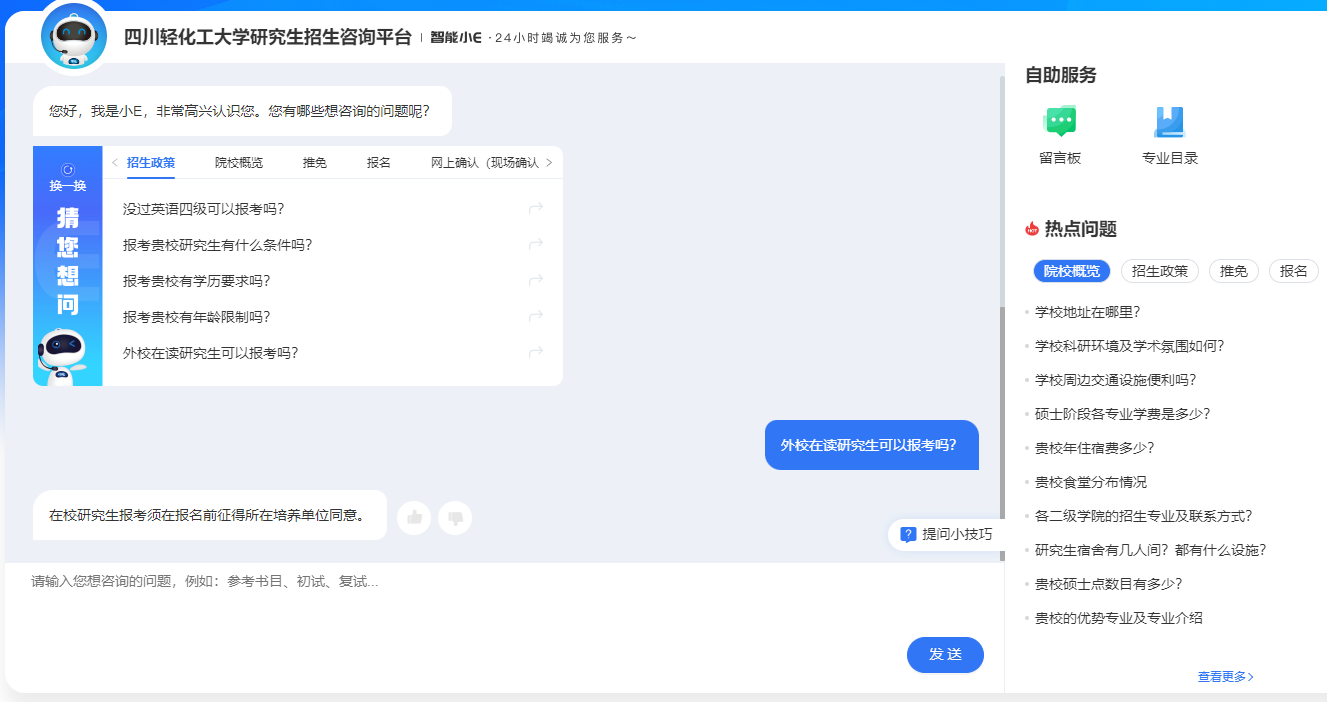The height and width of the screenshot is (702, 1327).
Task: Show previous tabs with left chevron
Action: point(115,162)
